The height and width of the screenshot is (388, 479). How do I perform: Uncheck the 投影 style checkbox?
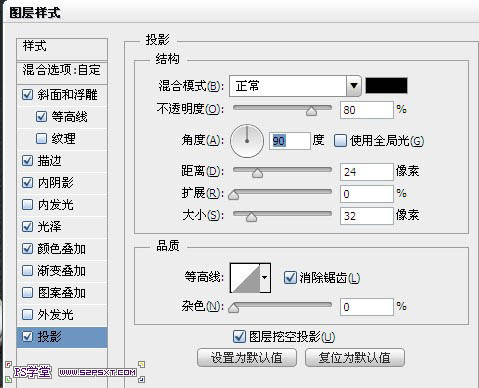pyautogui.click(x=27, y=336)
